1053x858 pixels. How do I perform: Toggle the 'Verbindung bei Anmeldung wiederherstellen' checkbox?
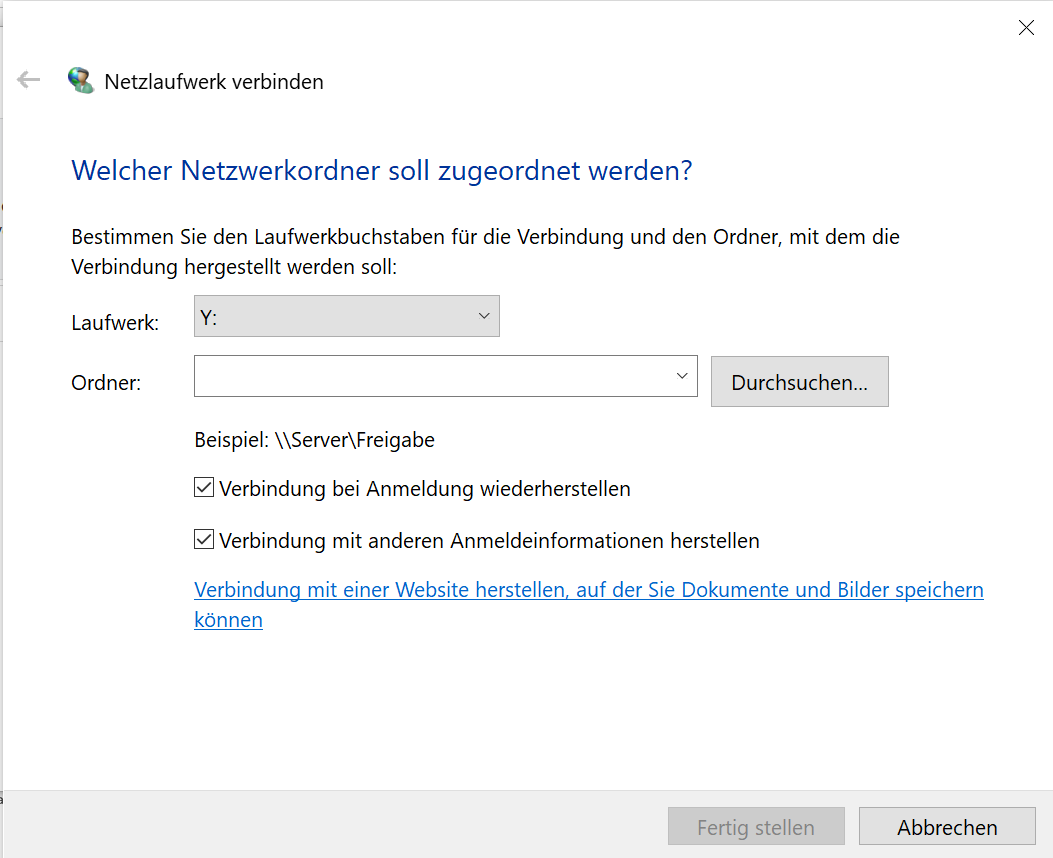pos(204,489)
